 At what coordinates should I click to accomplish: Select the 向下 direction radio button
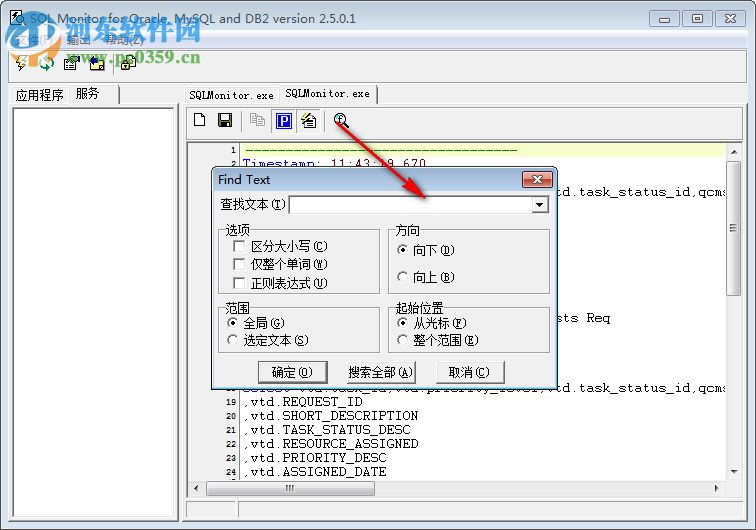pos(402,250)
